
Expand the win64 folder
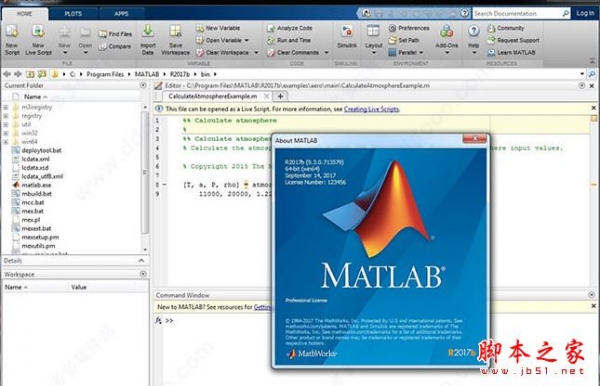6,142
